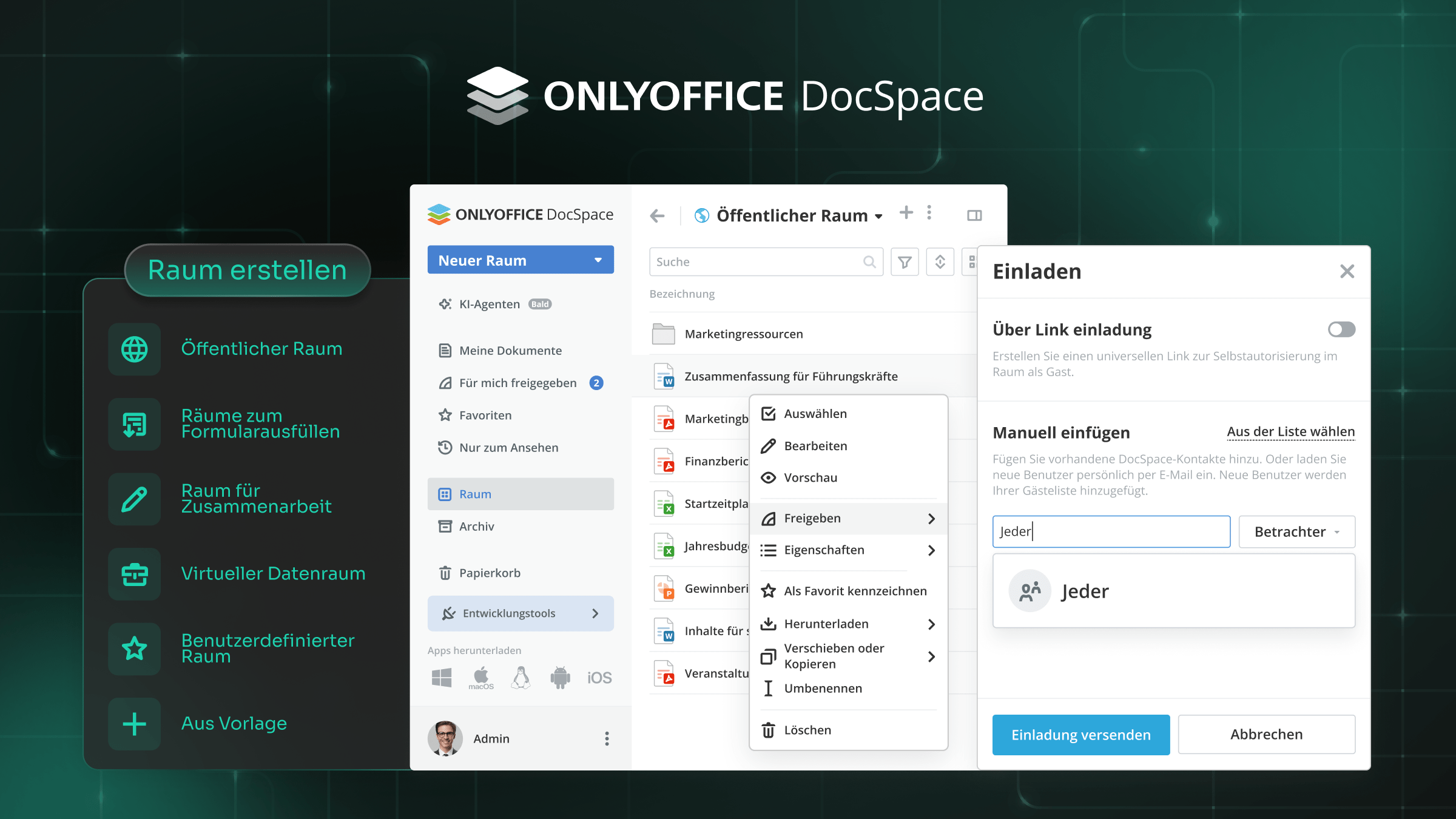1456x819 pixels.
Task: Click the filter icon beside search
Action: pos(905,262)
